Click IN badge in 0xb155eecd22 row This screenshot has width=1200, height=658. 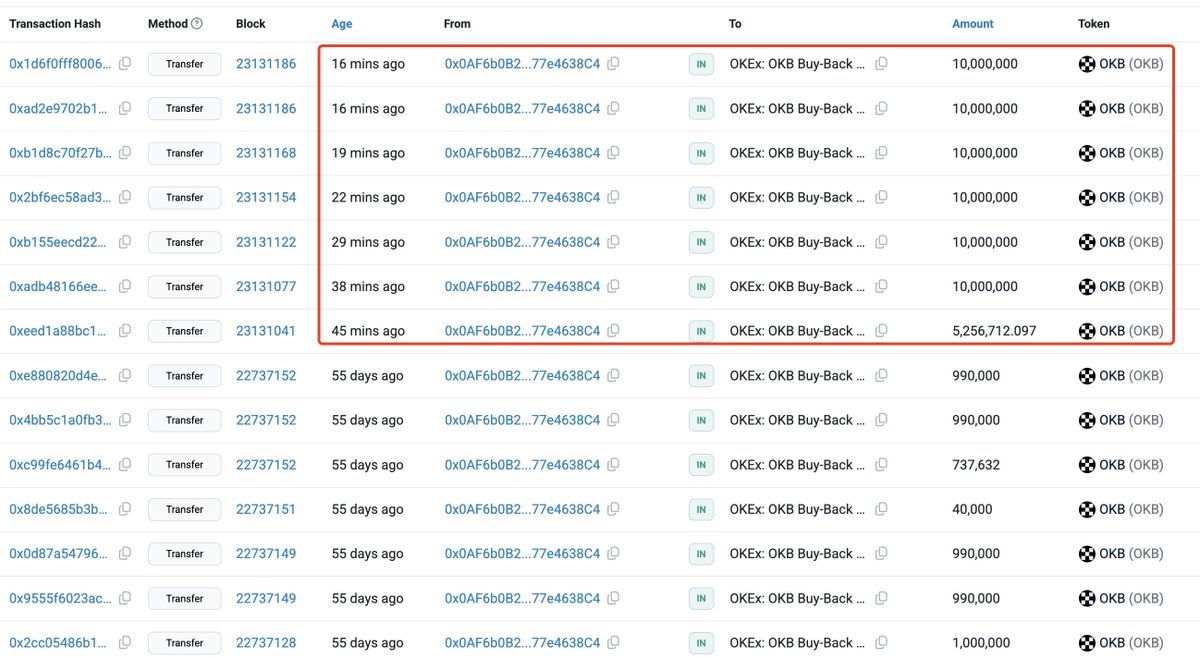pyautogui.click(x=701, y=242)
